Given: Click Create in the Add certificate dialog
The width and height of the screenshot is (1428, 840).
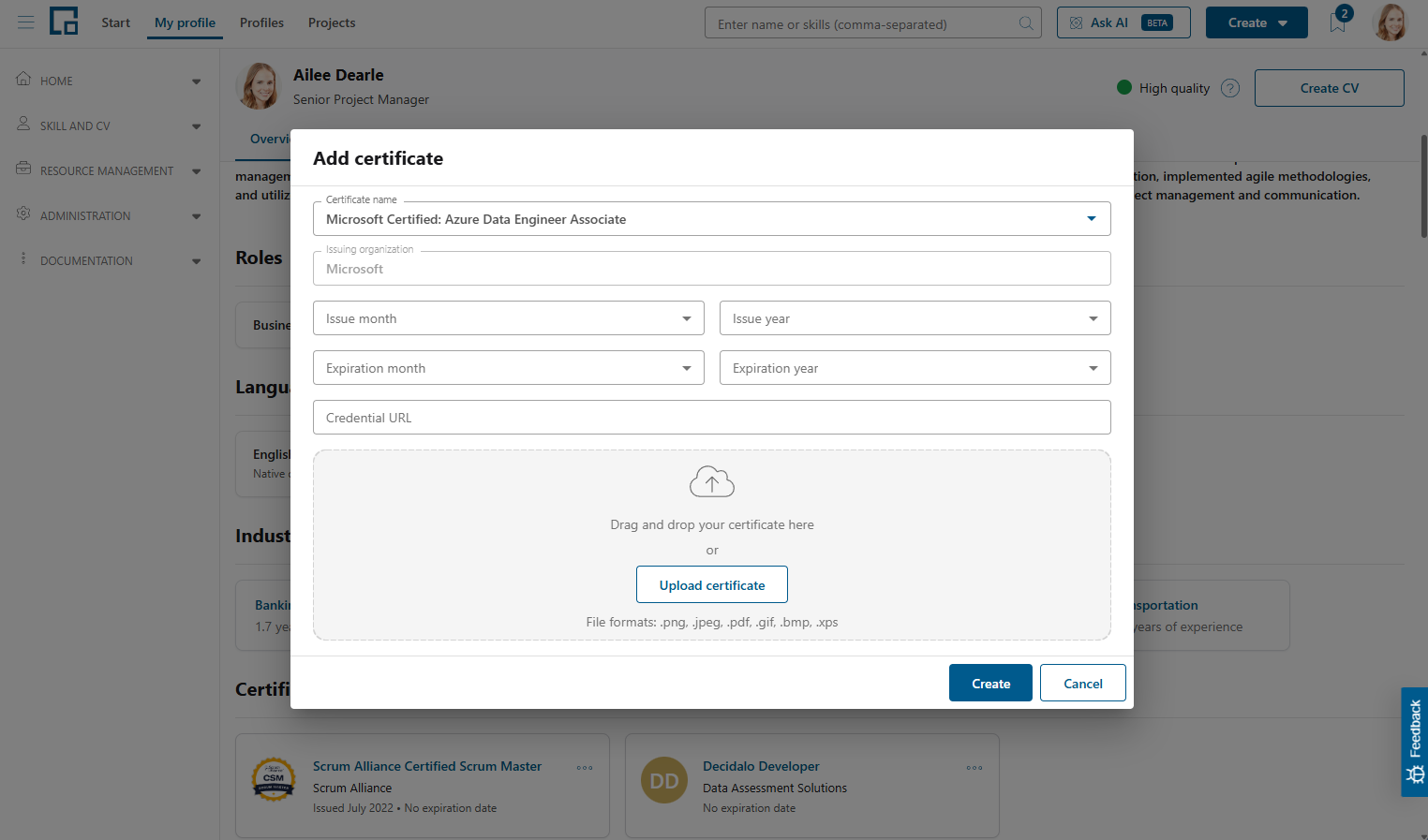Looking at the screenshot, I should coord(990,683).
